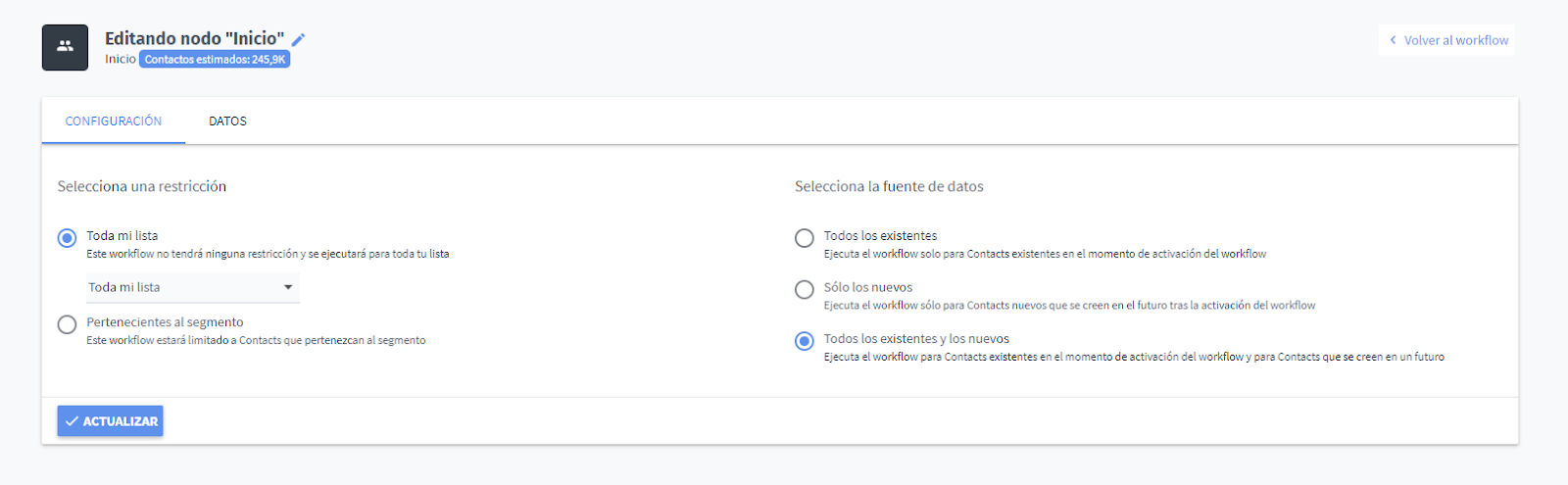Click the pencil icon to rename node
This screenshot has width=1568, height=485.
coord(299,39)
